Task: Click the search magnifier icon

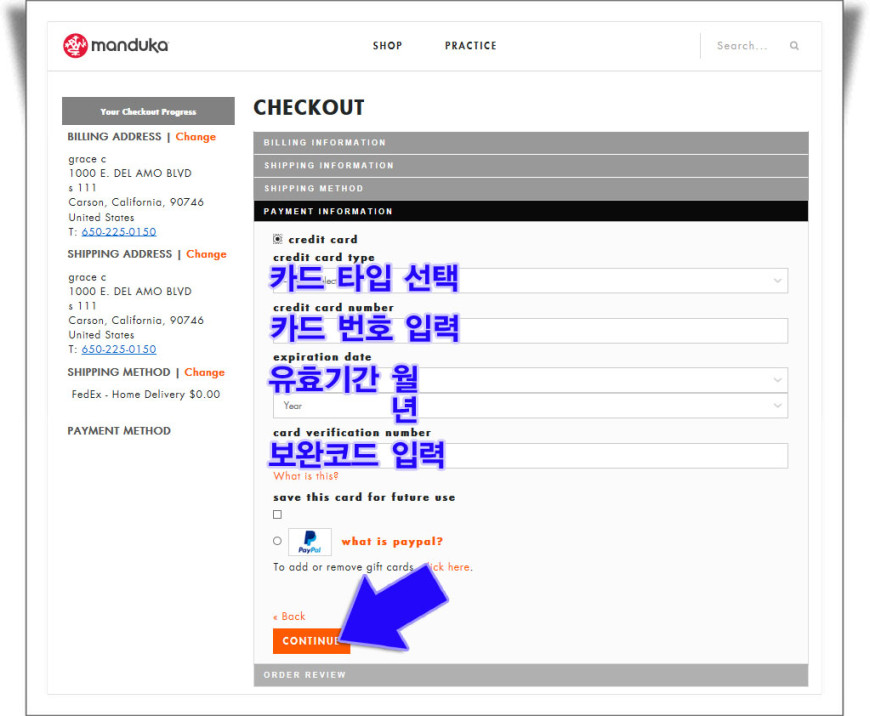Action: tap(794, 46)
